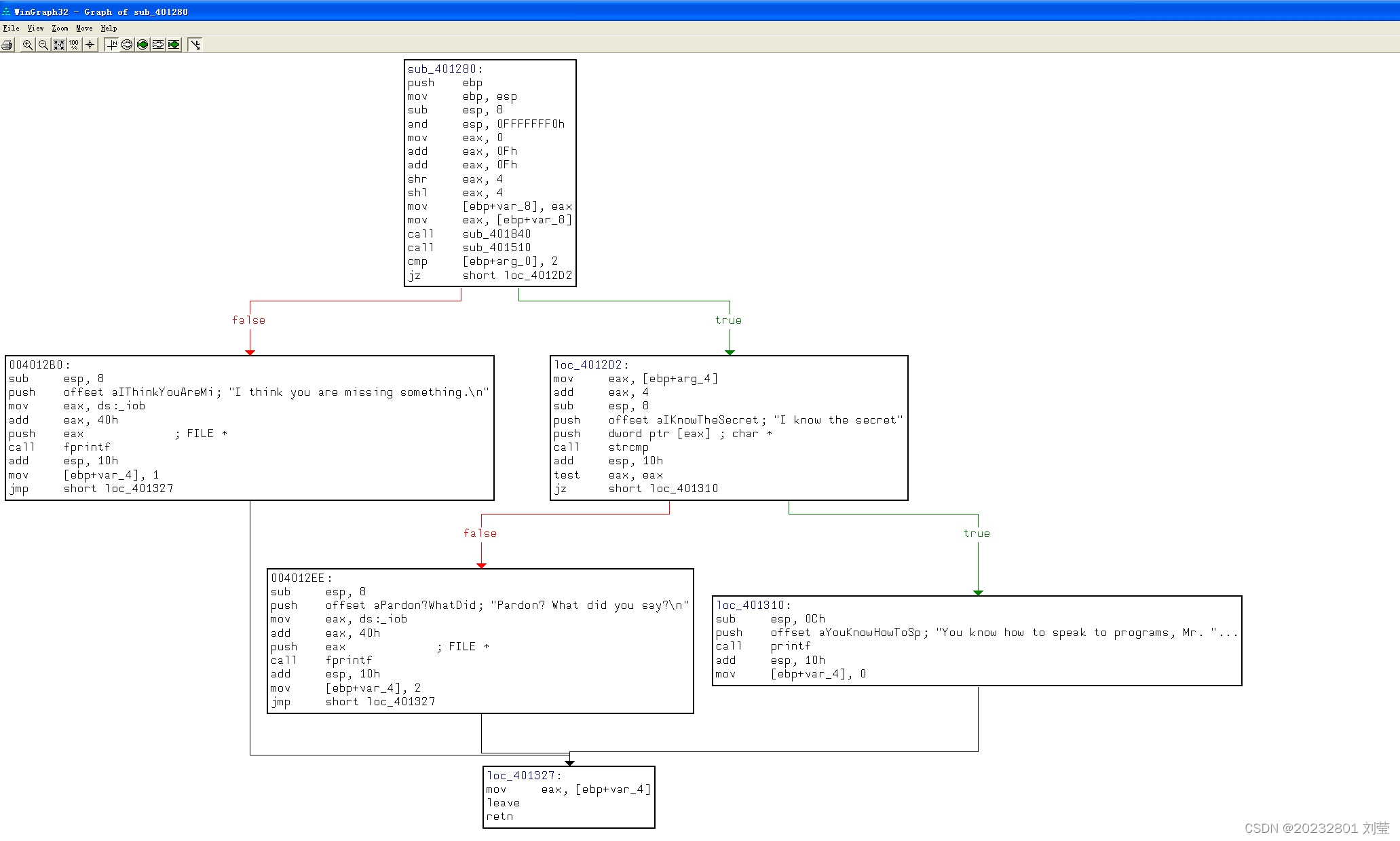Click the 'shr eax, 4' instruction
This screenshot has height=841, width=1400.
pos(455,179)
